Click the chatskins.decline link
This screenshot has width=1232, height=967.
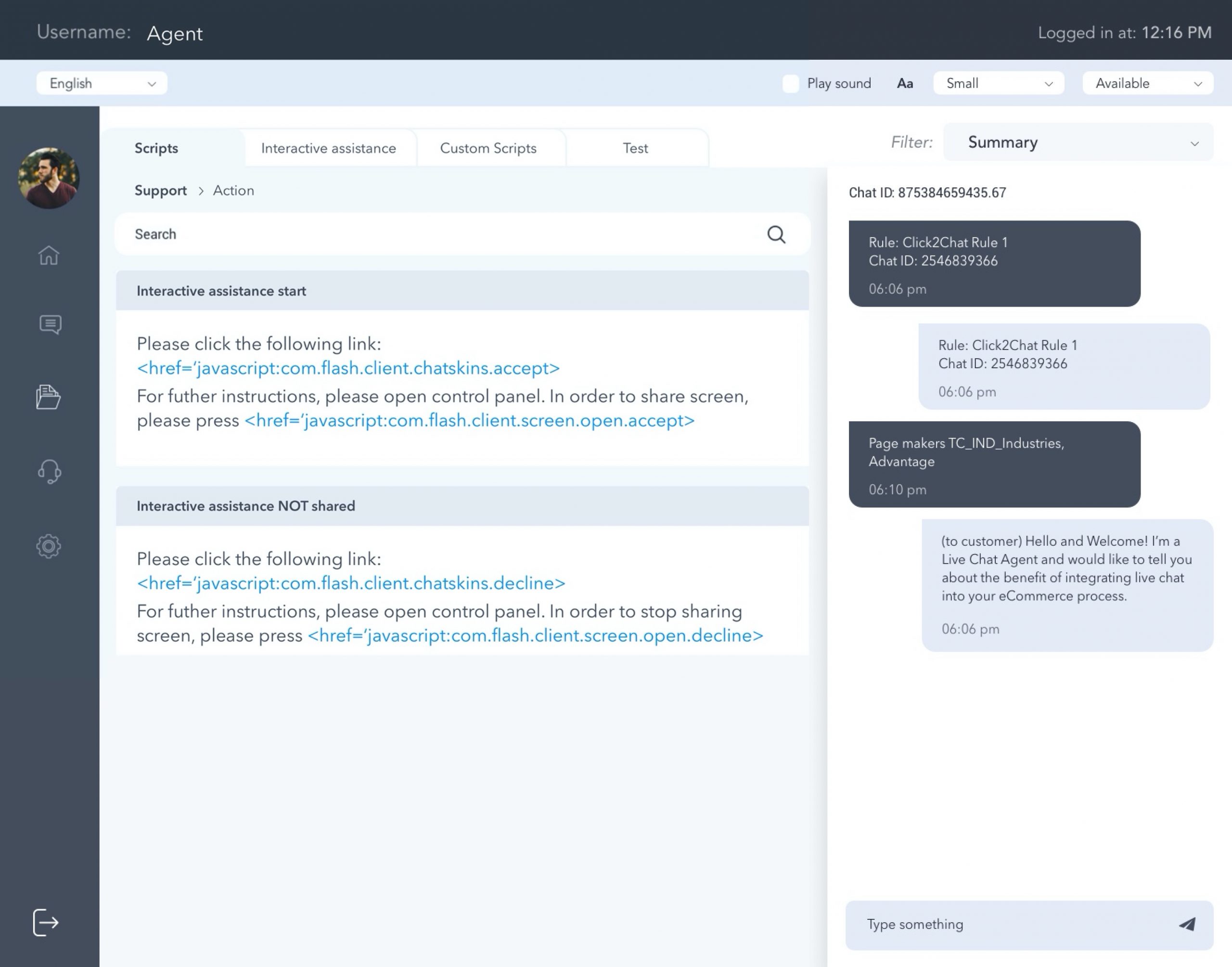tap(351, 583)
